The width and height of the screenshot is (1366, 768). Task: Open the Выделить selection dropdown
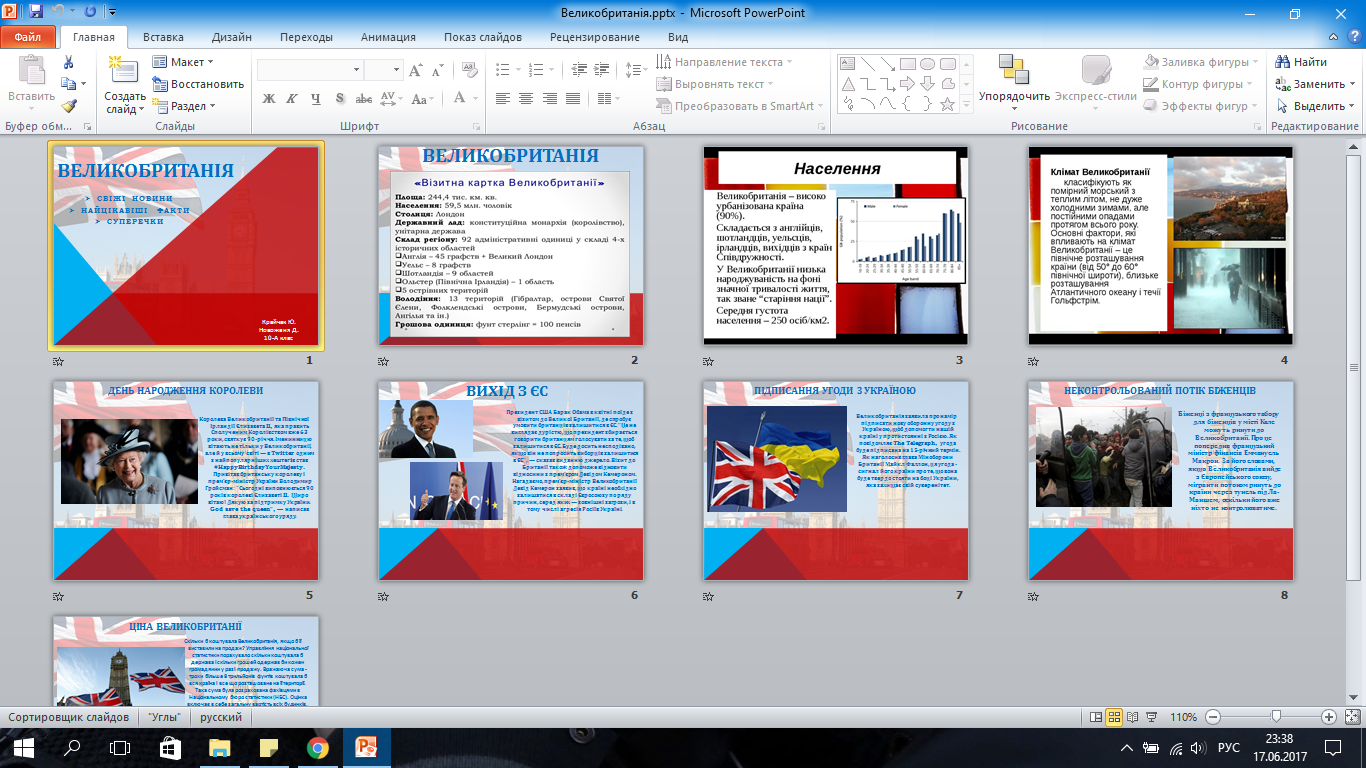click(1317, 106)
